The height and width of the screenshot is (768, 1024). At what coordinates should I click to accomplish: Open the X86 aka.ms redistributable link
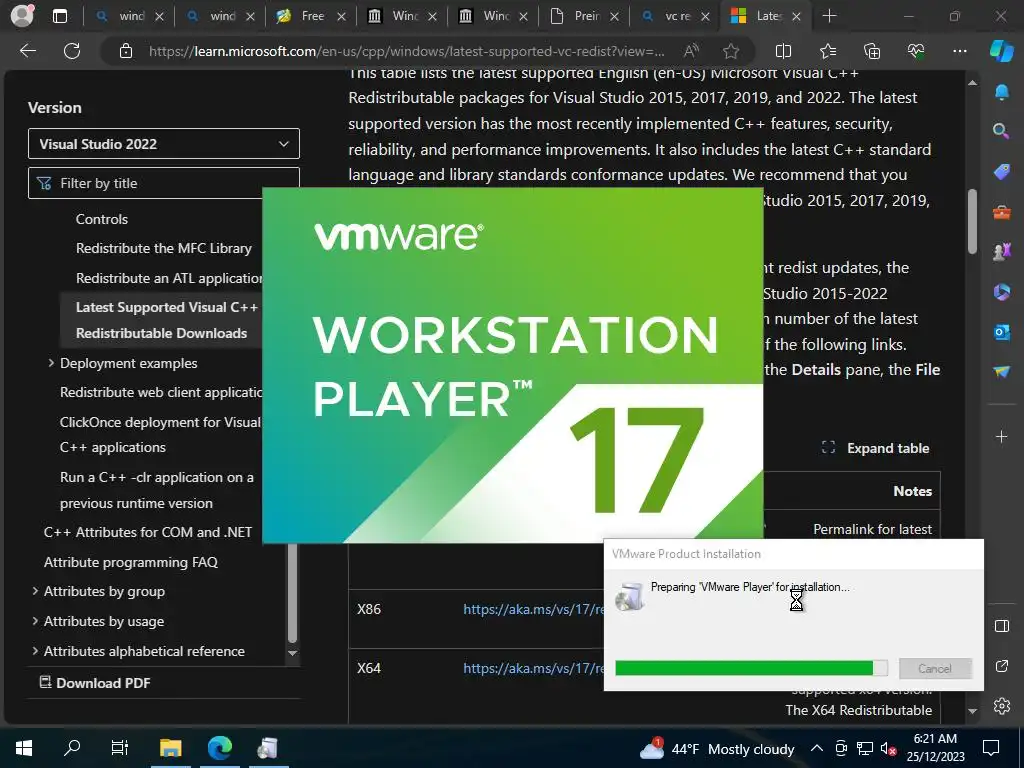(533, 609)
